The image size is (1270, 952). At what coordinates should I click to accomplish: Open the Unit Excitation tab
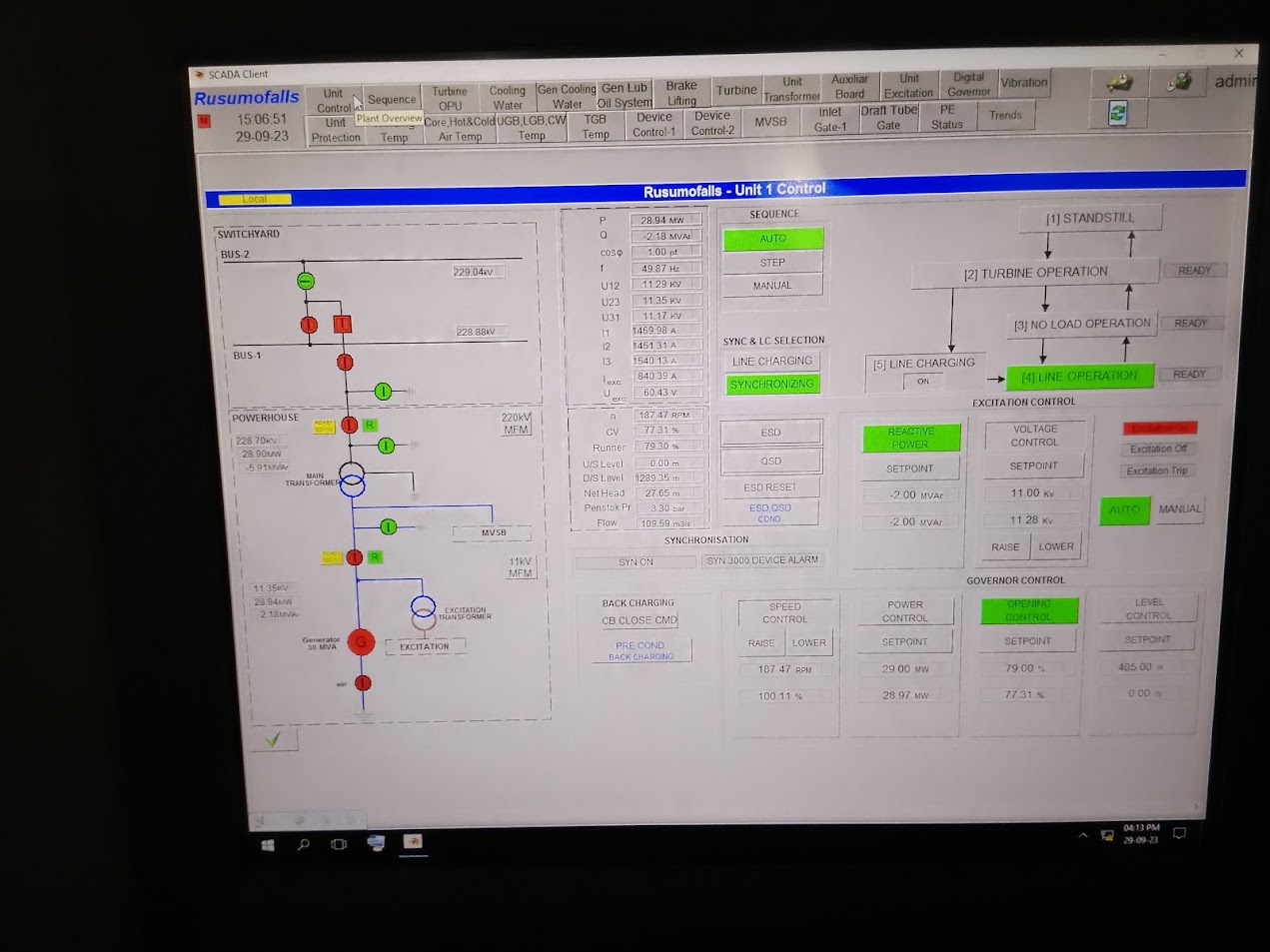pos(908,86)
